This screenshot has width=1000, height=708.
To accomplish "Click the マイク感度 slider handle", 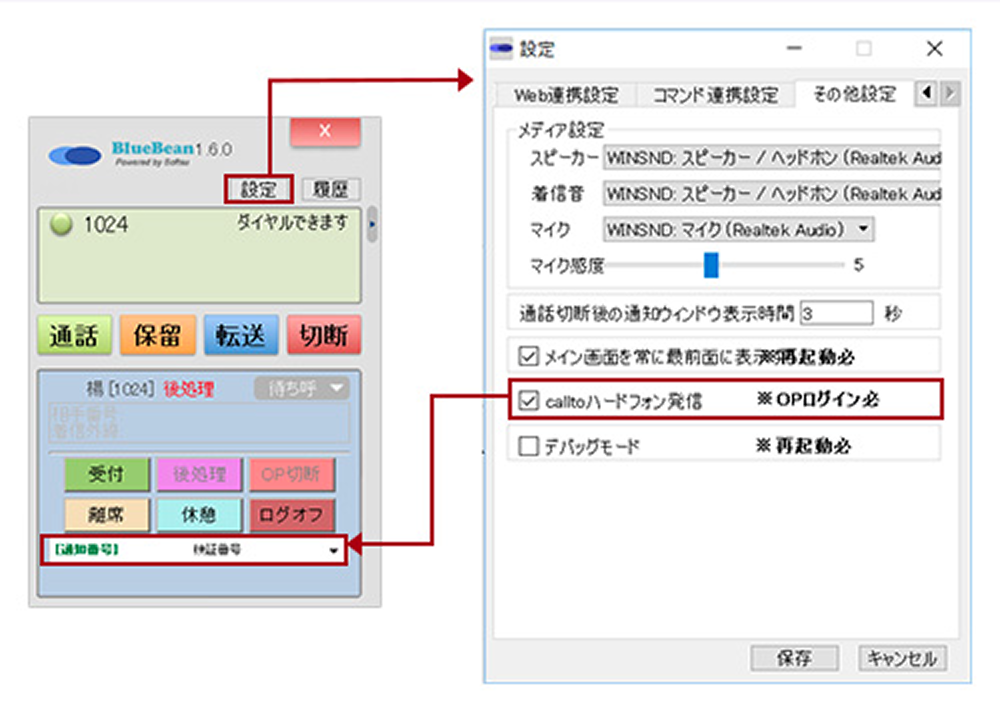I will [x=711, y=265].
